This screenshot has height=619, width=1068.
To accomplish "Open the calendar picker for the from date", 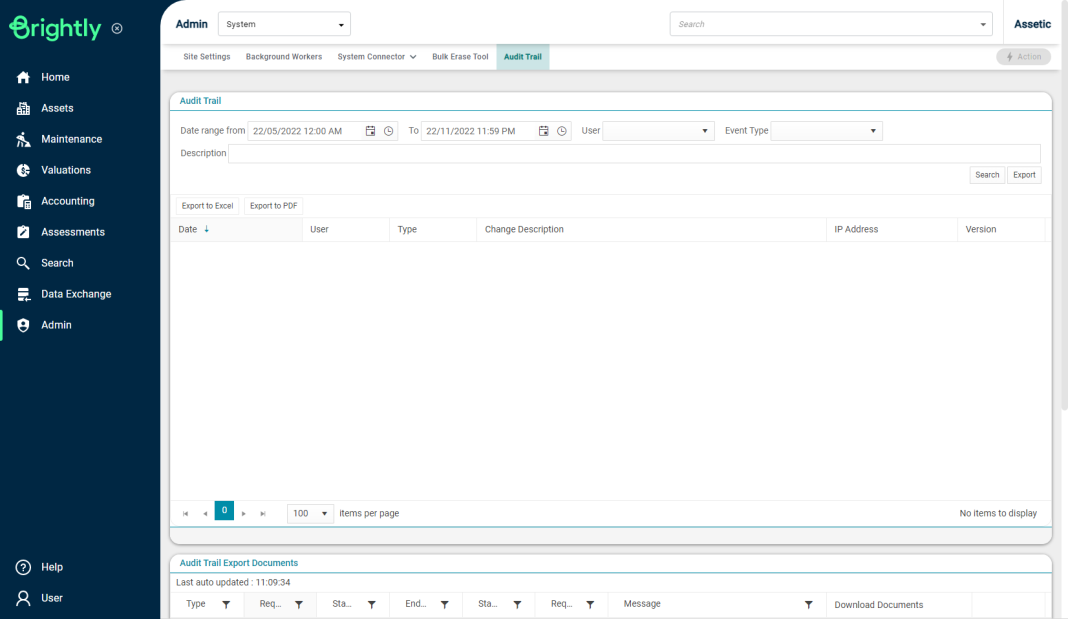I will pos(371,130).
